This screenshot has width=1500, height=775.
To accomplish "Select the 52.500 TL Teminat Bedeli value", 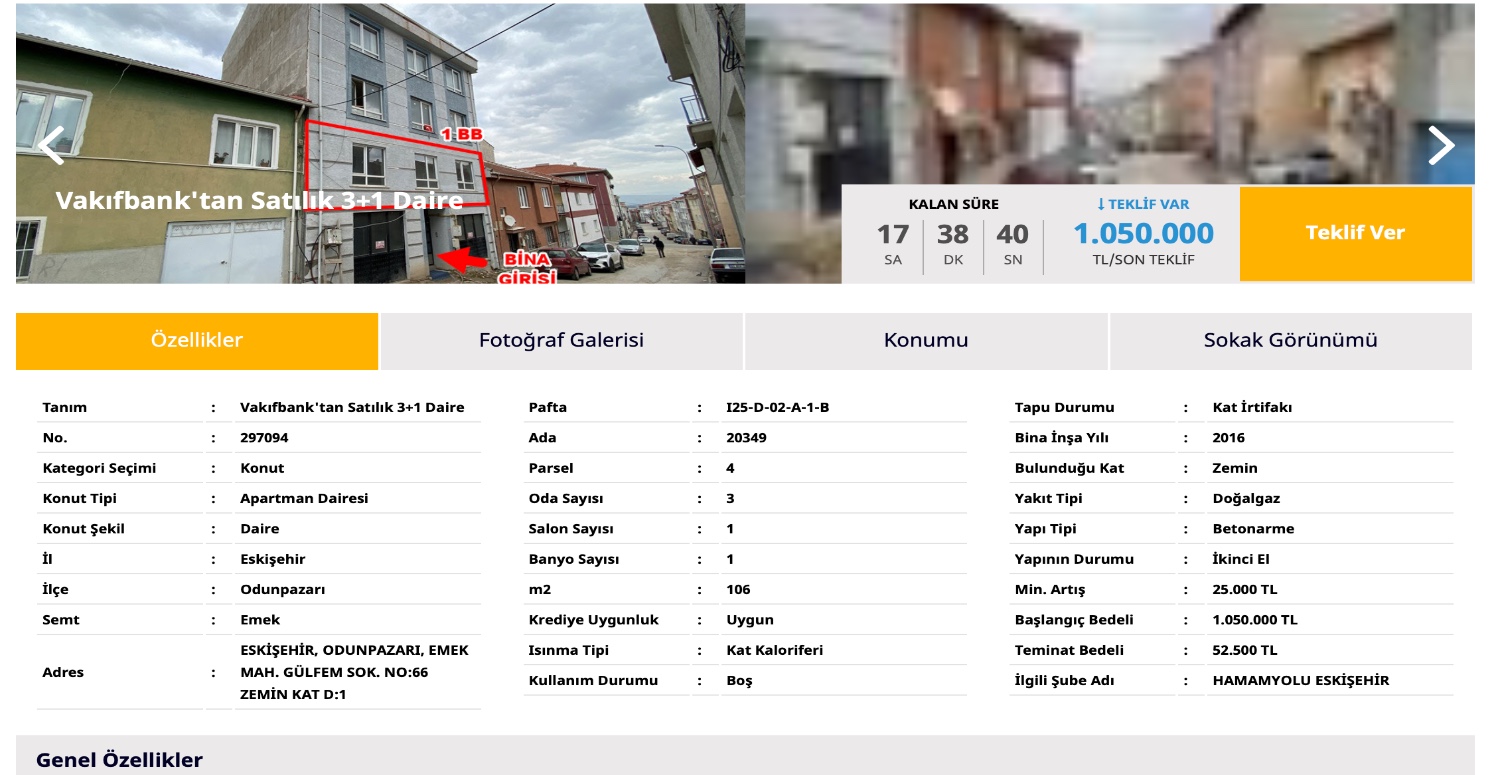I will click(1244, 650).
